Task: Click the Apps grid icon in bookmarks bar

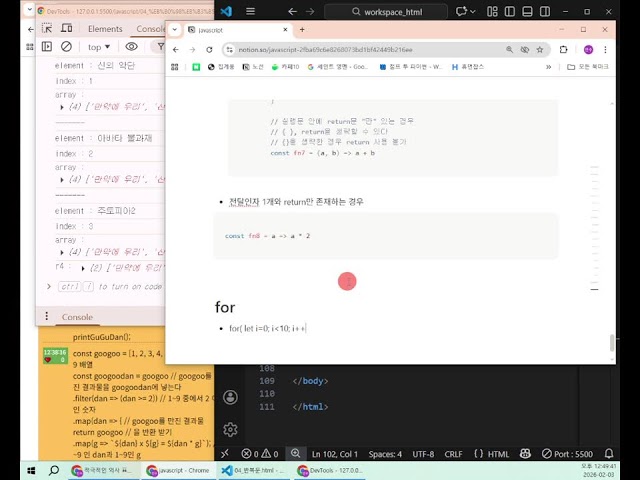Action: point(175,67)
